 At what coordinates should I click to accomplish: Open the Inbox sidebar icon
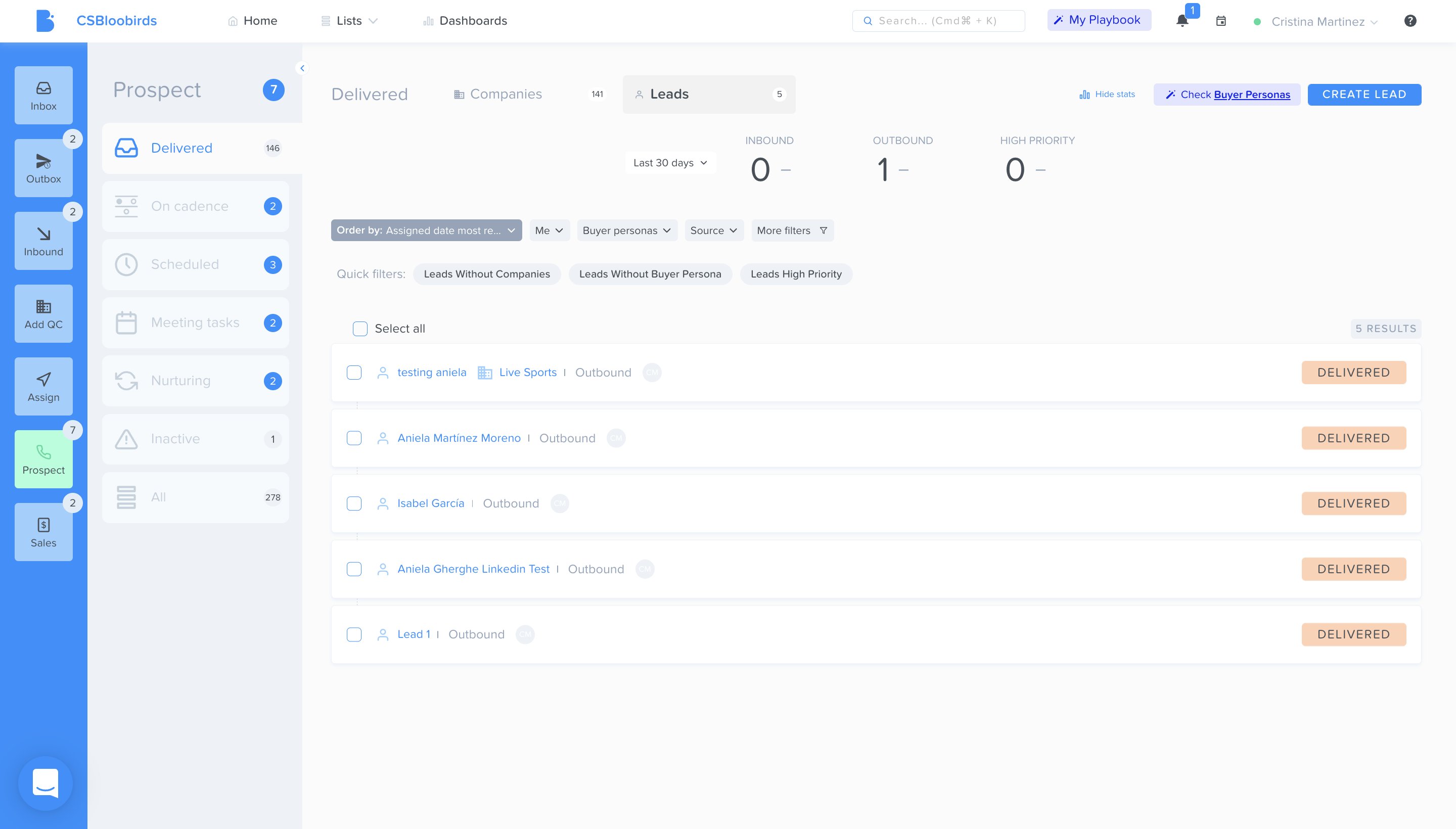click(43, 95)
